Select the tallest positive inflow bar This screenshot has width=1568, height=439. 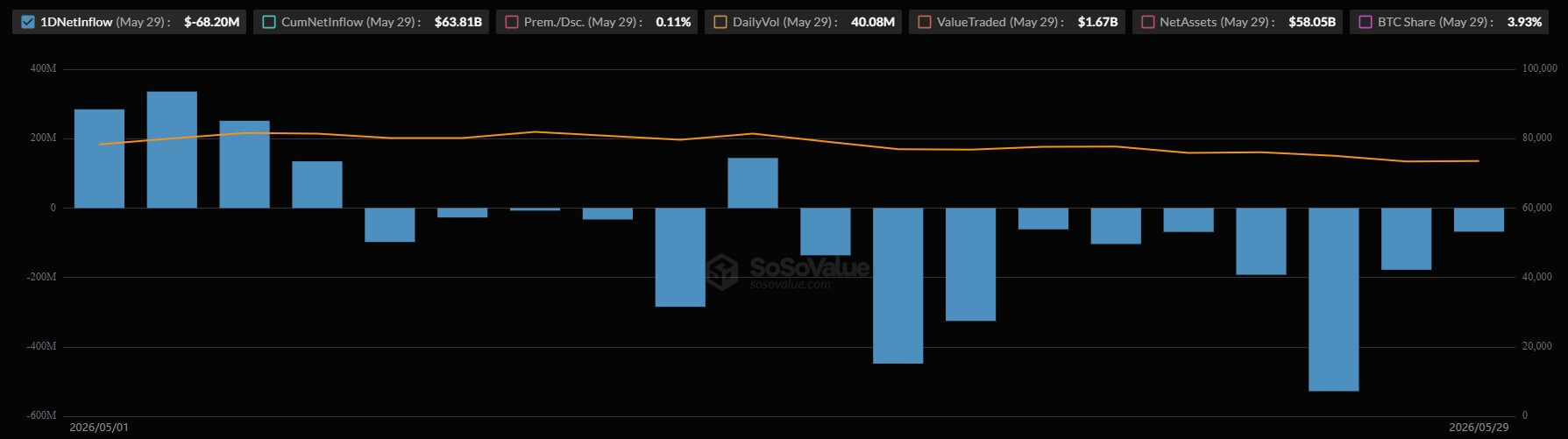pyautogui.click(x=172, y=150)
